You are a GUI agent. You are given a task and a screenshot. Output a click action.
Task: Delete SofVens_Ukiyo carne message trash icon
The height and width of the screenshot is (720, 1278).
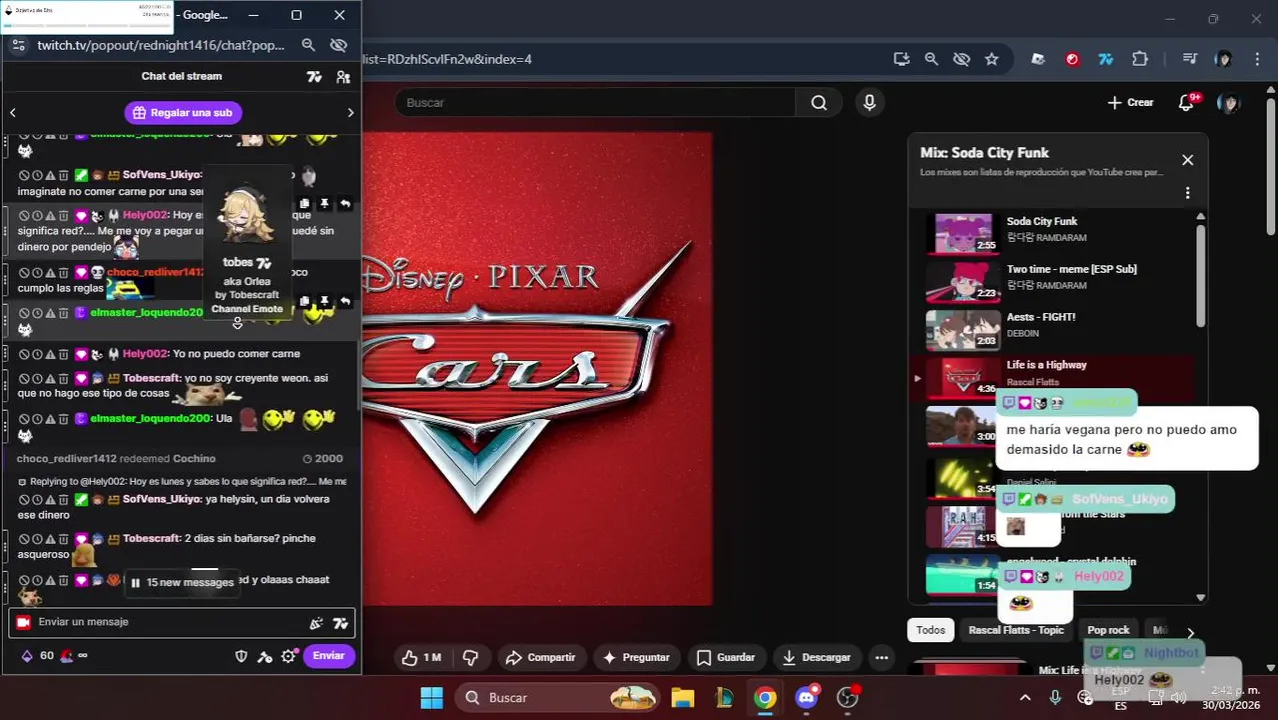point(63,175)
